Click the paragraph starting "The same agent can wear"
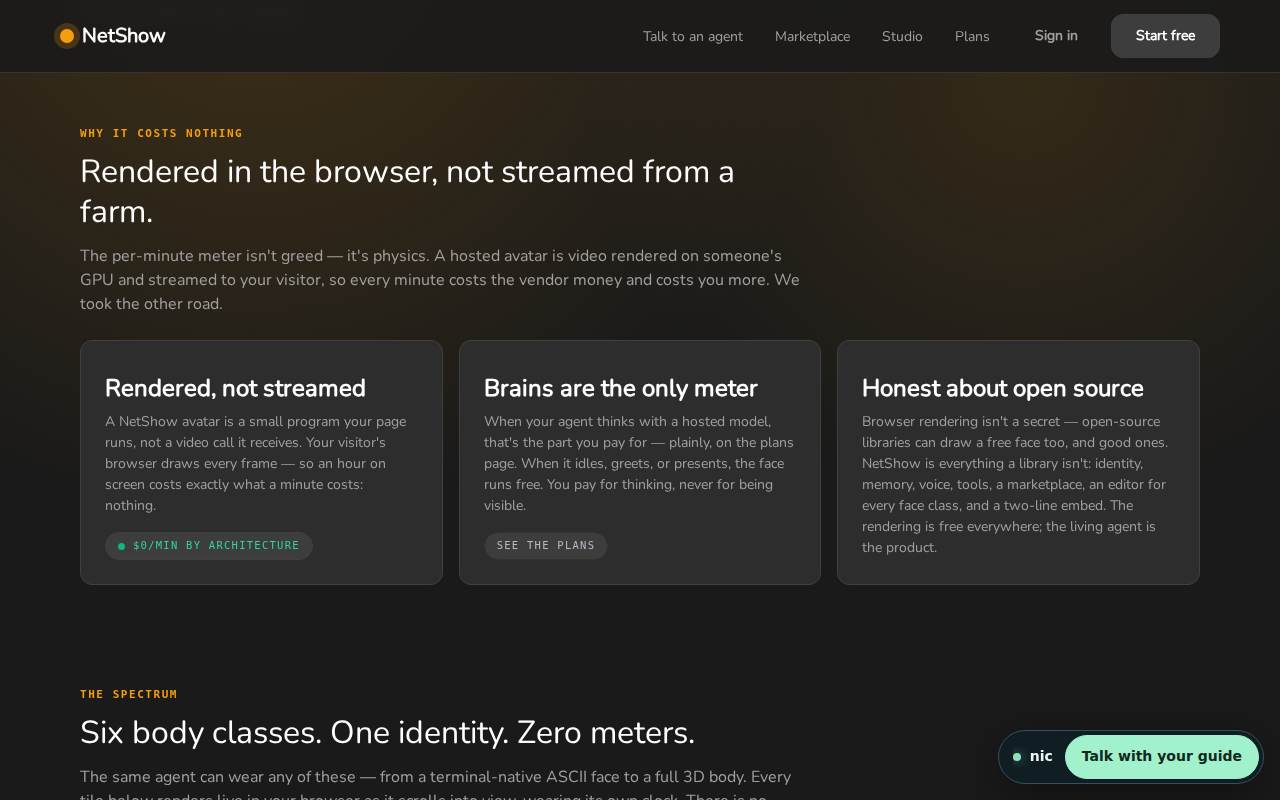 (x=436, y=784)
